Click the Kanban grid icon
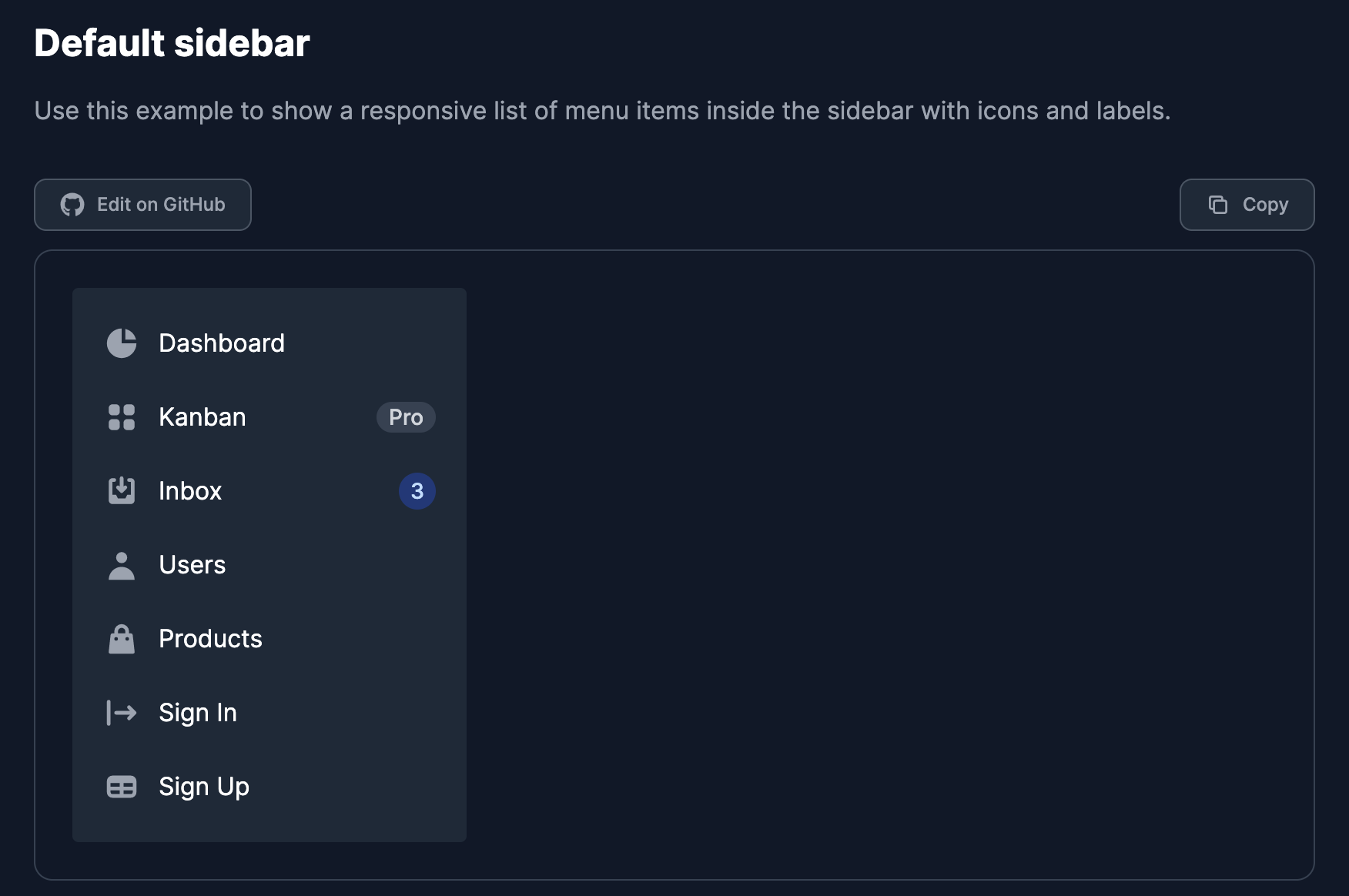 point(122,417)
